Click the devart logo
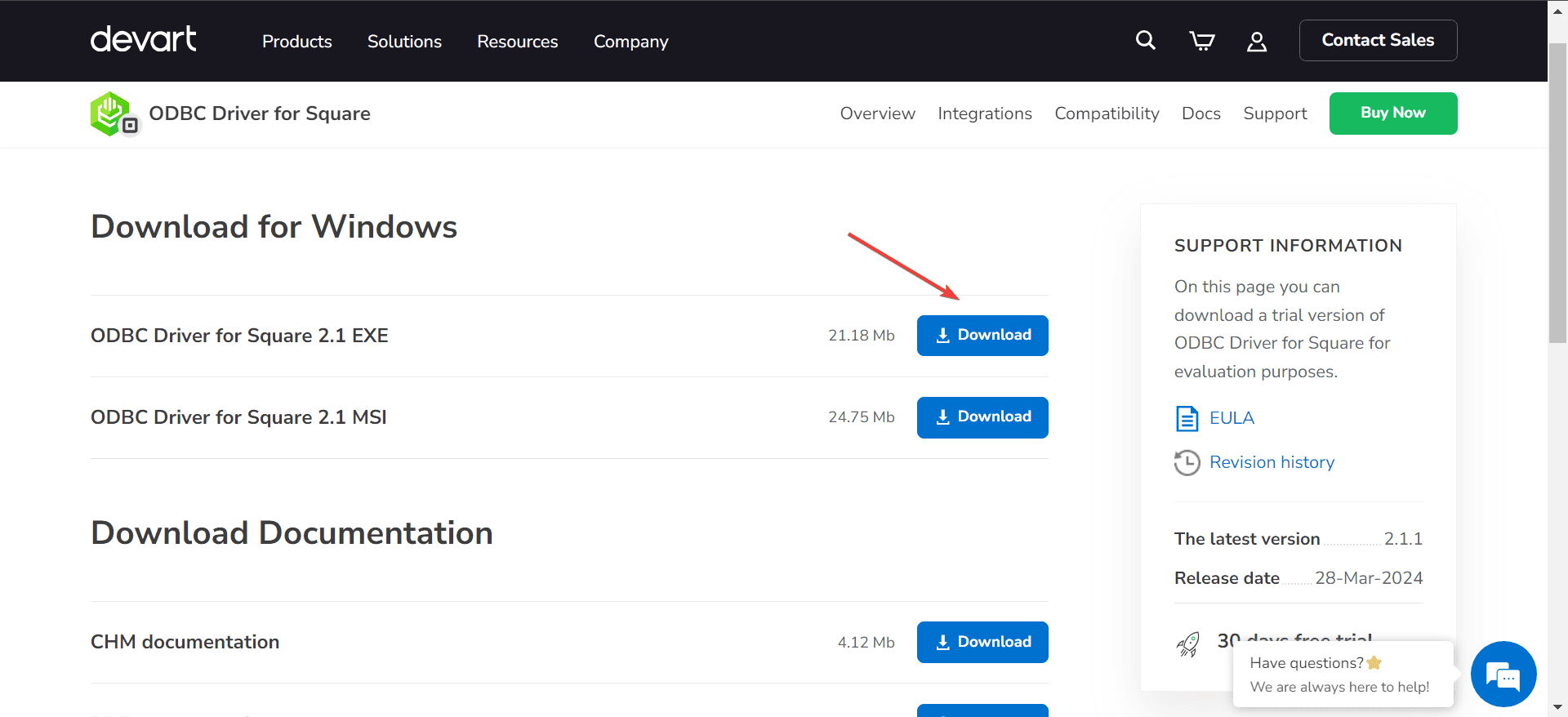The image size is (1568, 717). [x=143, y=39]
